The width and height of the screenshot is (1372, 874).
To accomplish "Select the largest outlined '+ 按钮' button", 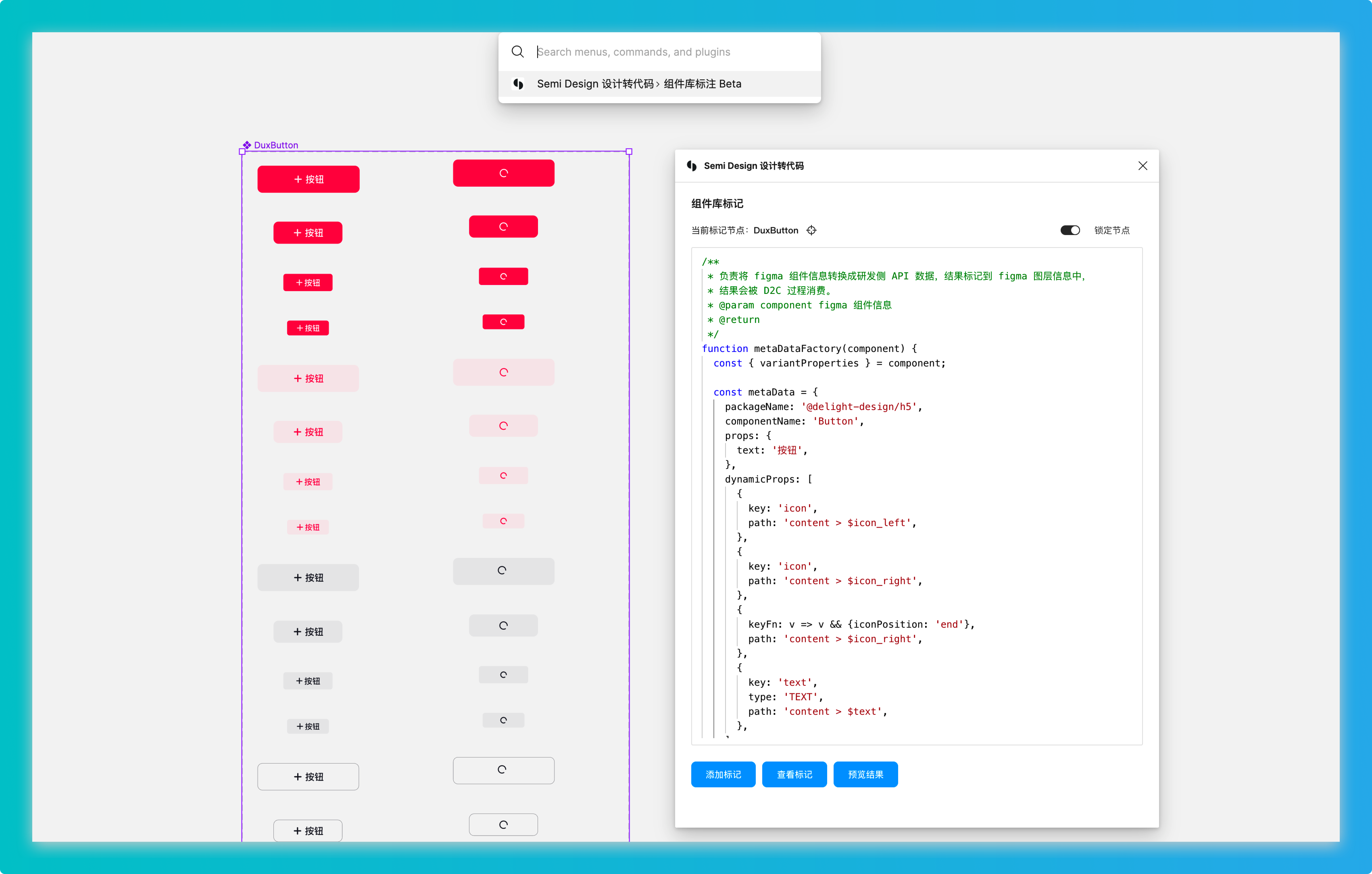I will [308, 777].
